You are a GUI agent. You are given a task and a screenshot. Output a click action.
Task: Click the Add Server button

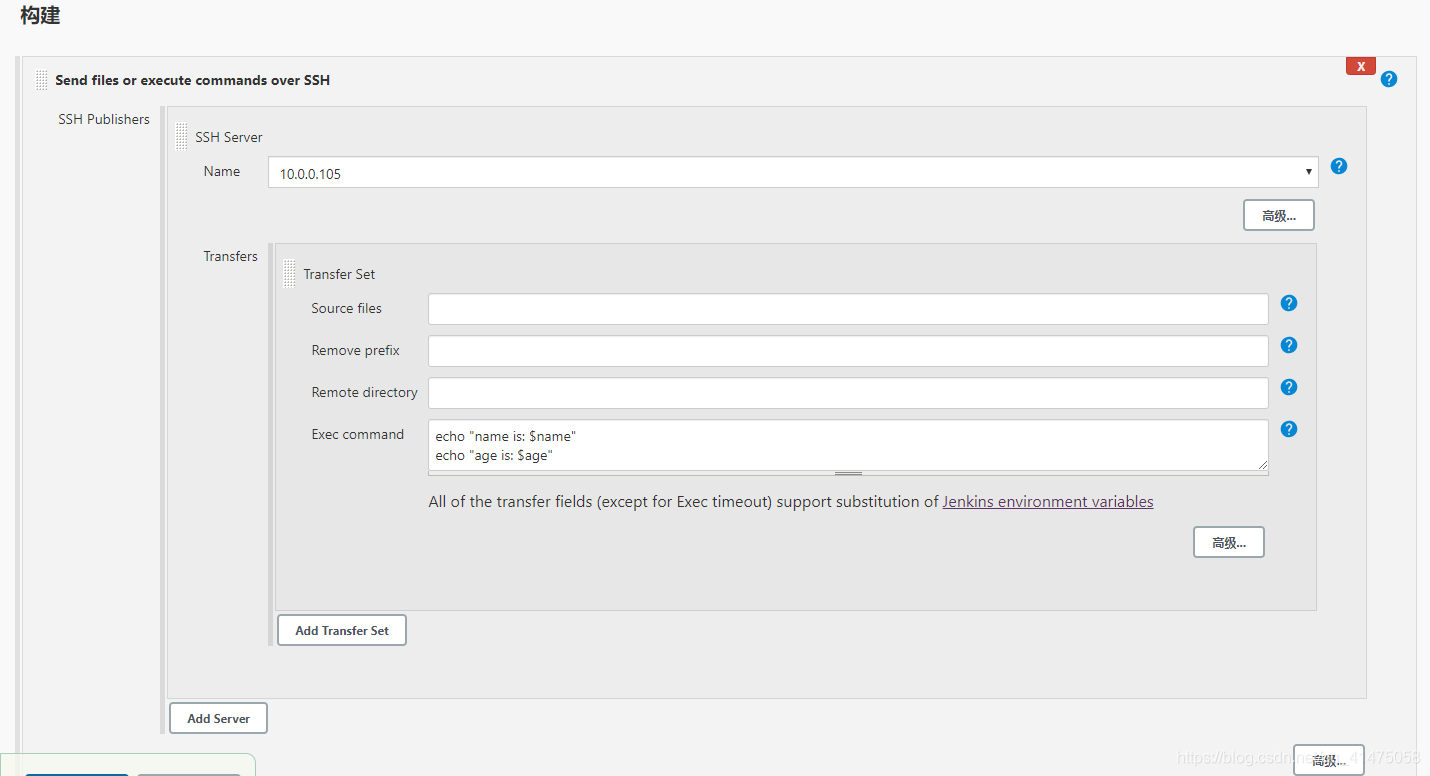coord(218,718)
